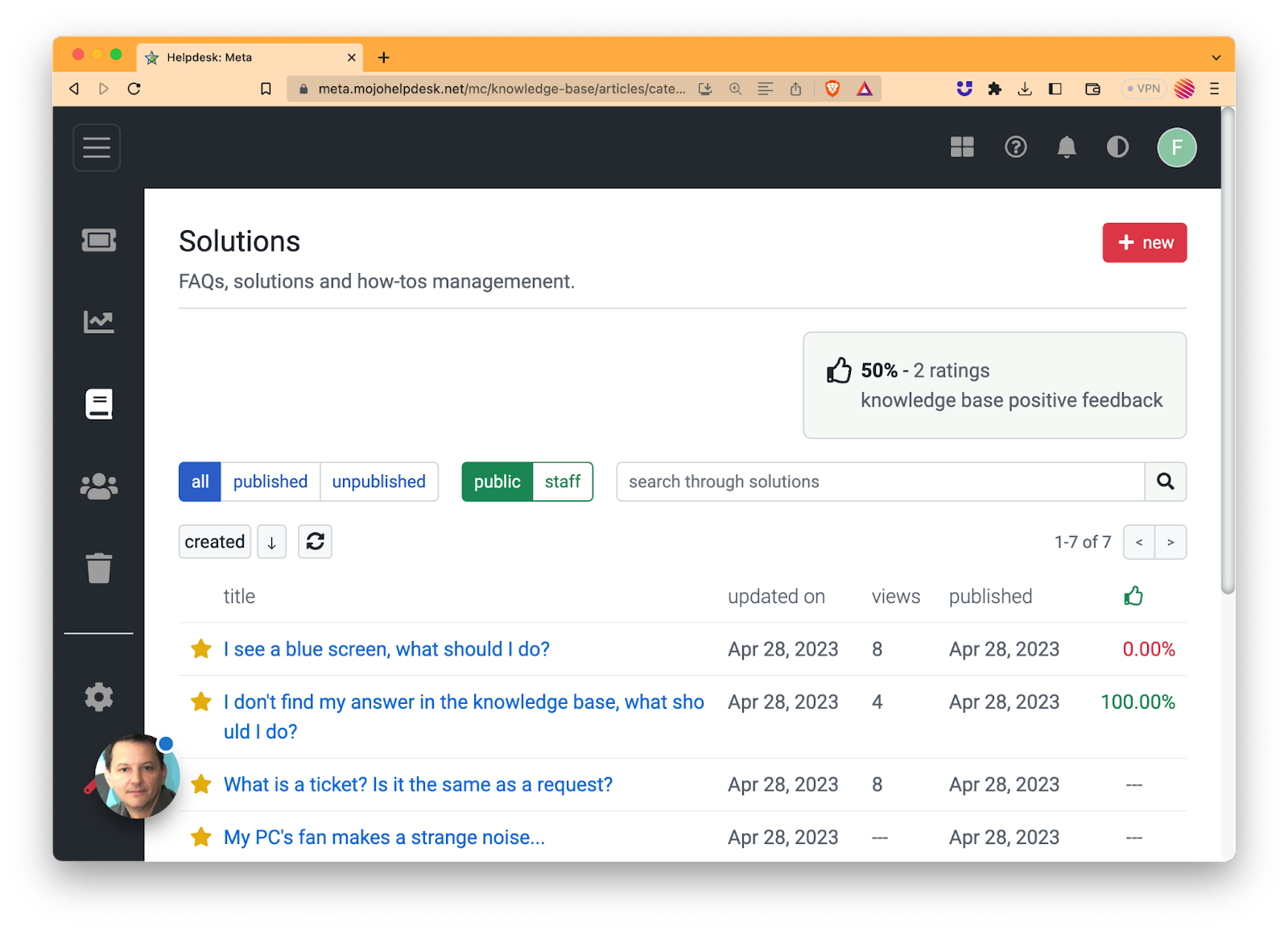Open the apps grid icon in the header
1288x931 pixels.
coord(962,147)
